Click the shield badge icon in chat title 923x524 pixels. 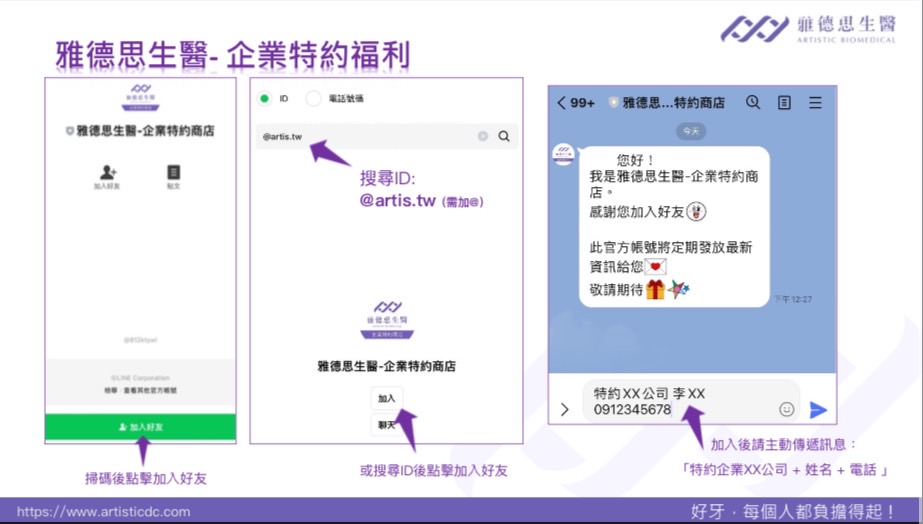614,103
